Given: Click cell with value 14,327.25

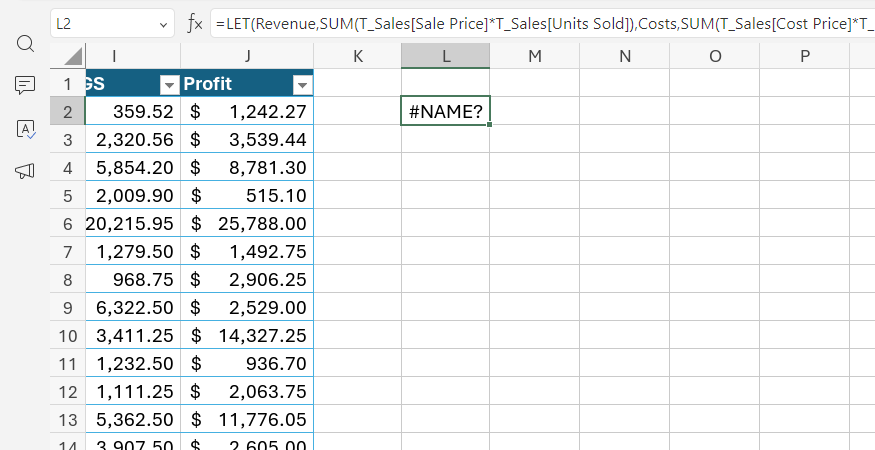Looking at the screenshot, I should pyautogui.click(x=247, y=335).
